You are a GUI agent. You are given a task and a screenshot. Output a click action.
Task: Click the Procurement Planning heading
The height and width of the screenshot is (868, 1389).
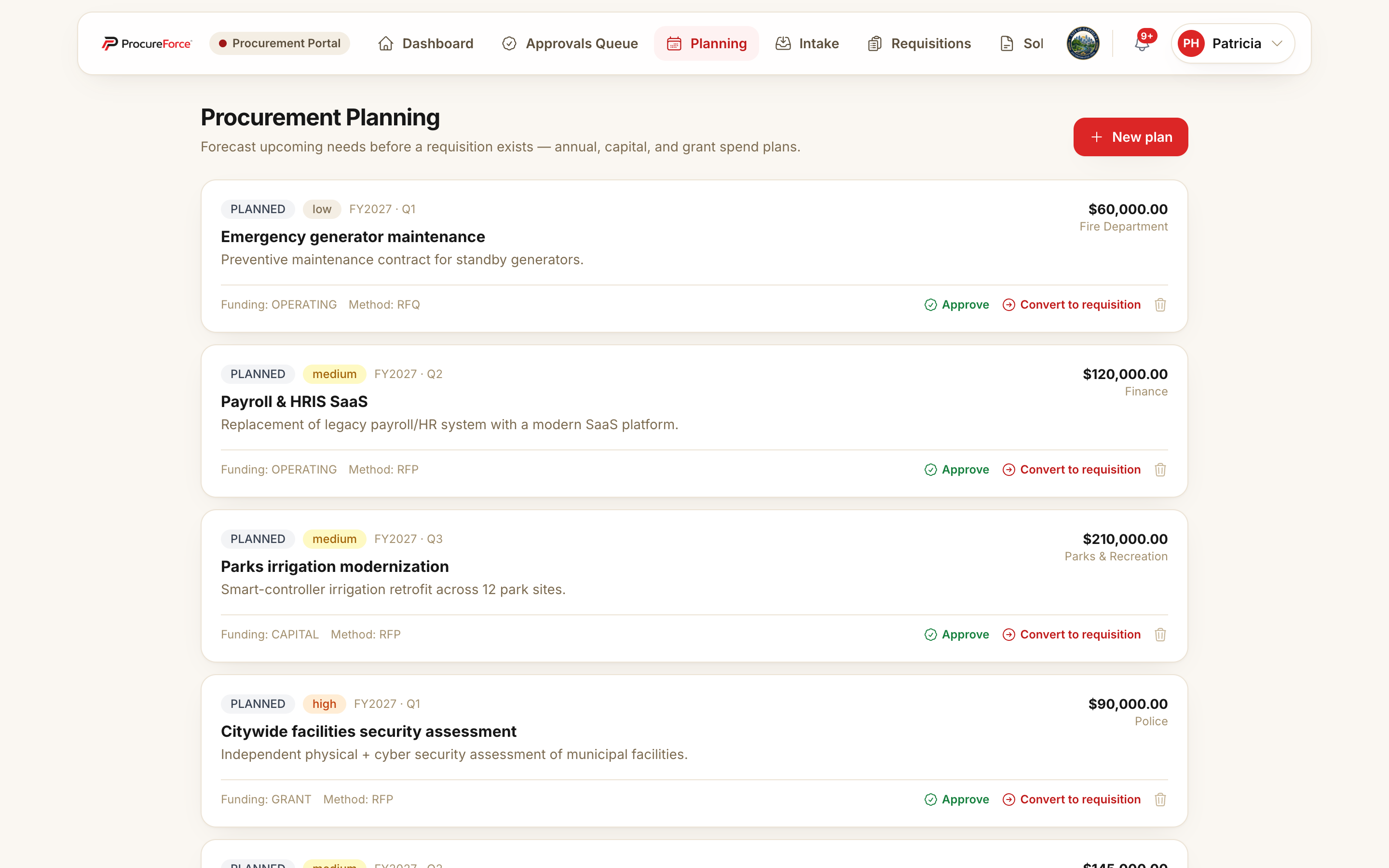coord(320,117)
